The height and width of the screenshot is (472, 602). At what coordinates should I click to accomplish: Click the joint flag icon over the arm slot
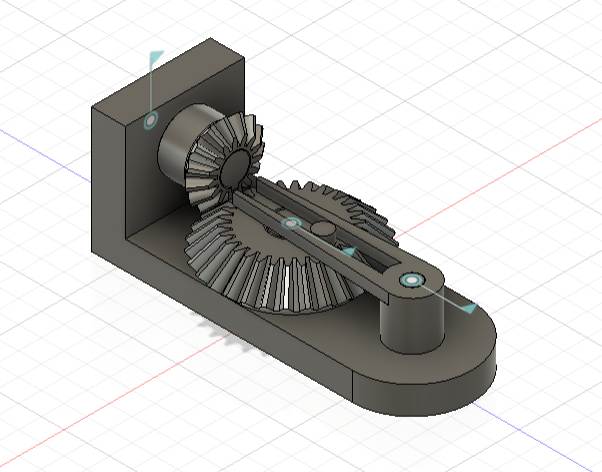coord(350,252)
